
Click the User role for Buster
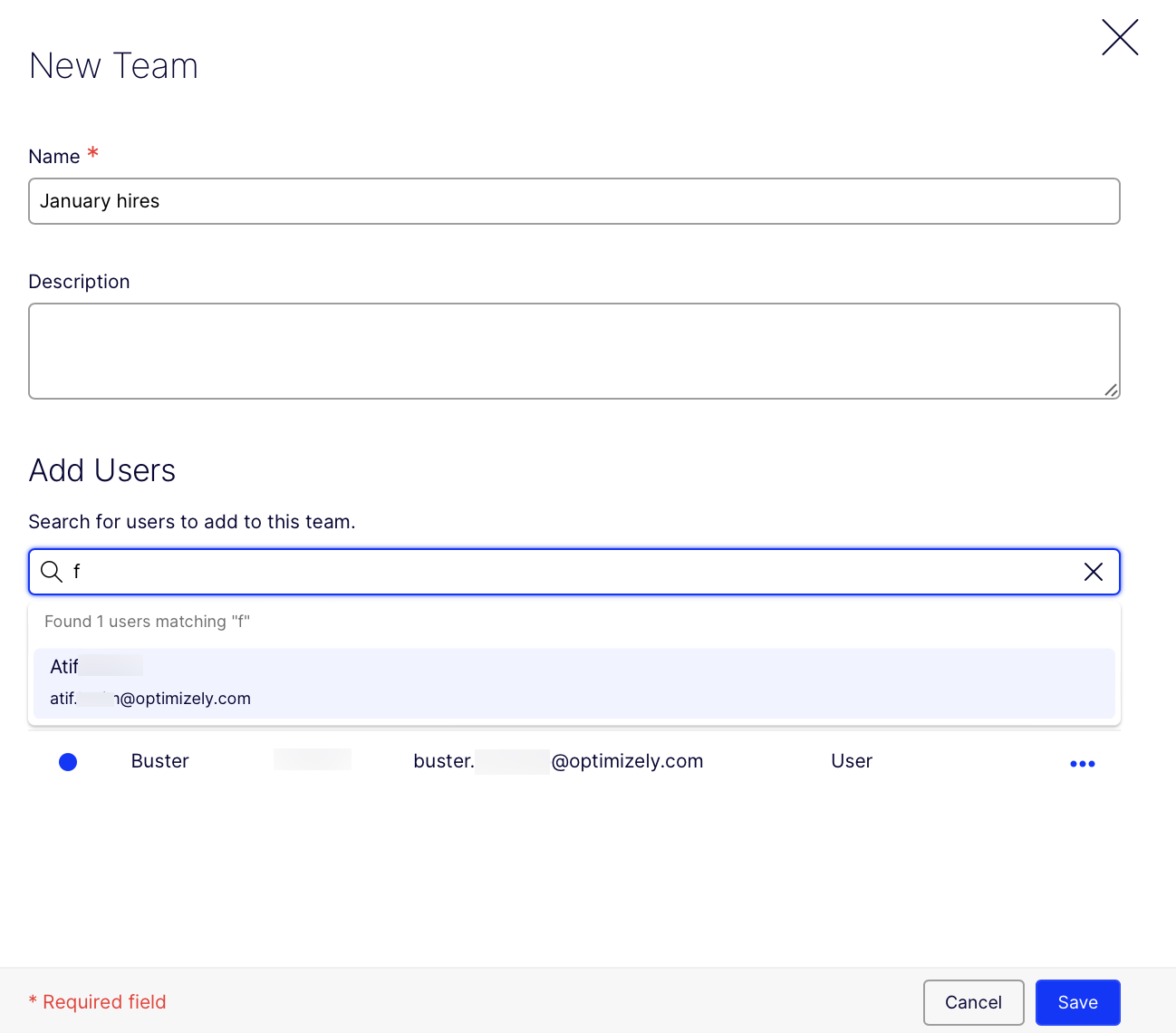(852, 761)
